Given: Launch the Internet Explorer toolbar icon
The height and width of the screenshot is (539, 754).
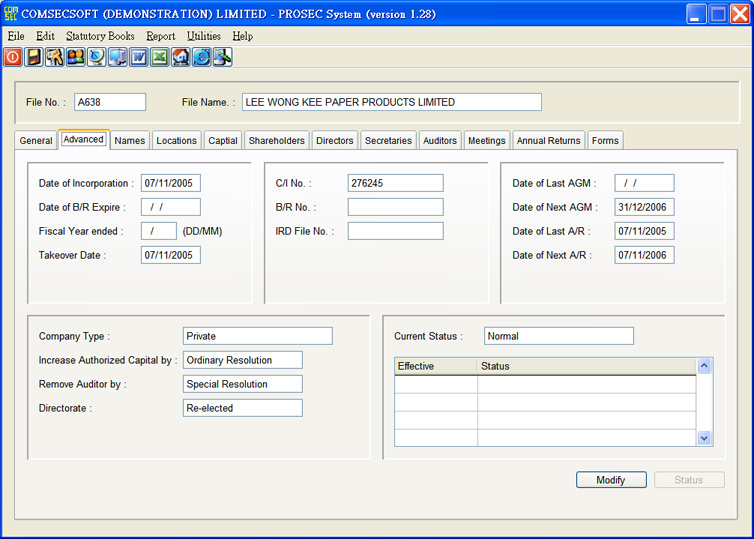Looking at the screenshot, I should [x=202, y=57].
